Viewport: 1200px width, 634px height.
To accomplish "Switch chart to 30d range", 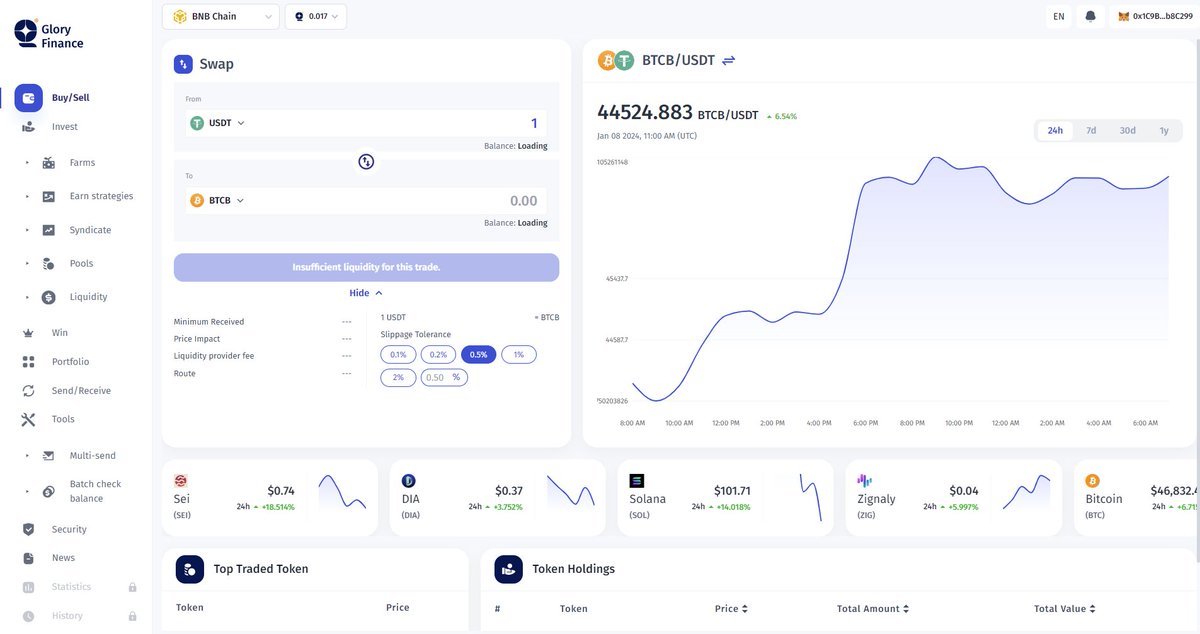I will coord(1127,131).
